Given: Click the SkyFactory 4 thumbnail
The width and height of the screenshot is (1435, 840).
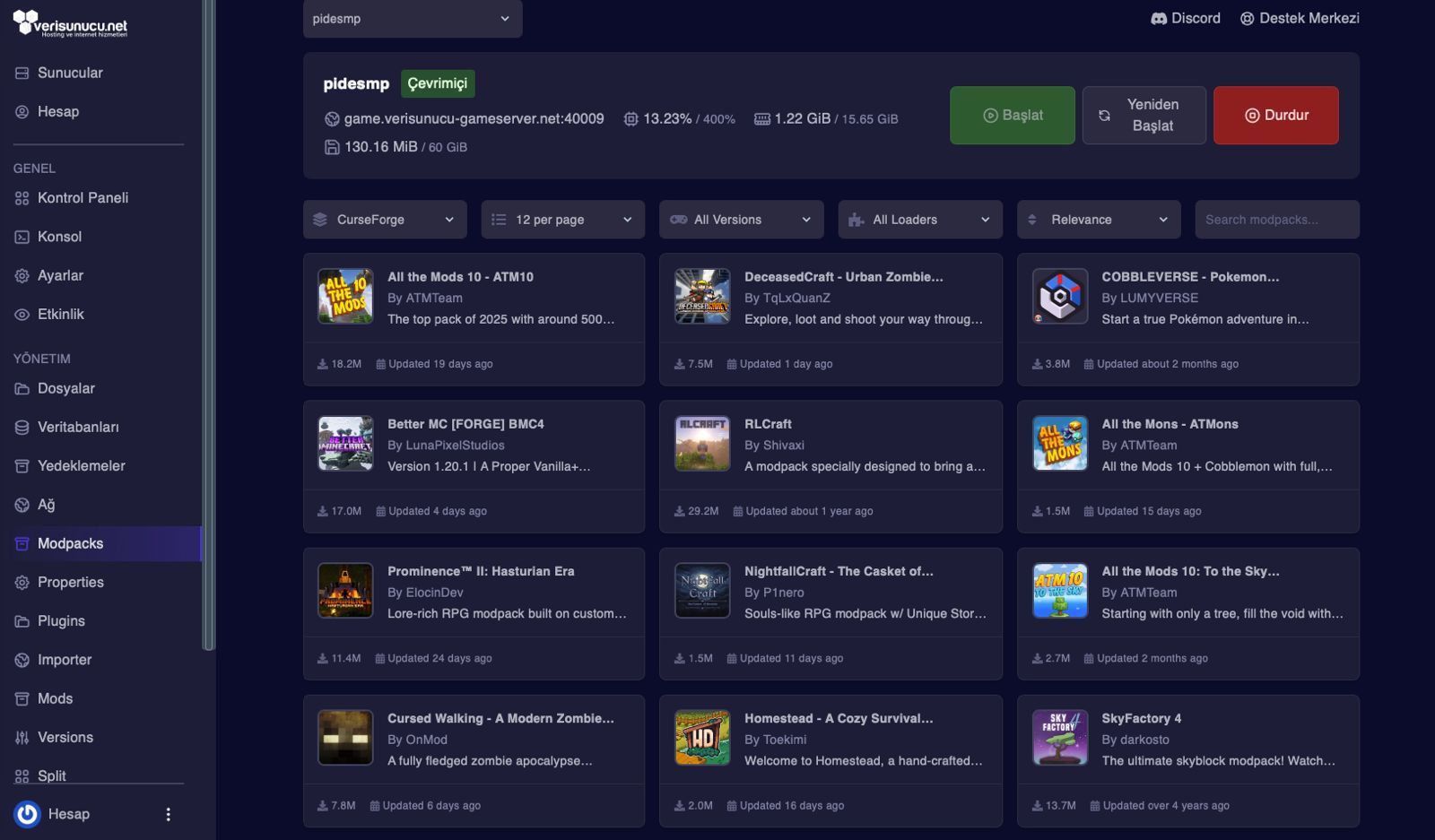Looking at the screenshot, I should tap(1060, 737).
